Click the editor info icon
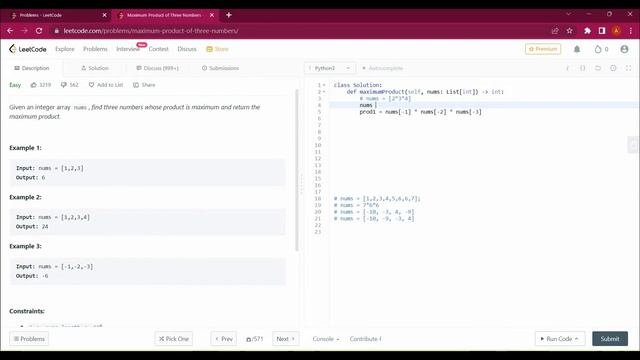 (568, 68)
